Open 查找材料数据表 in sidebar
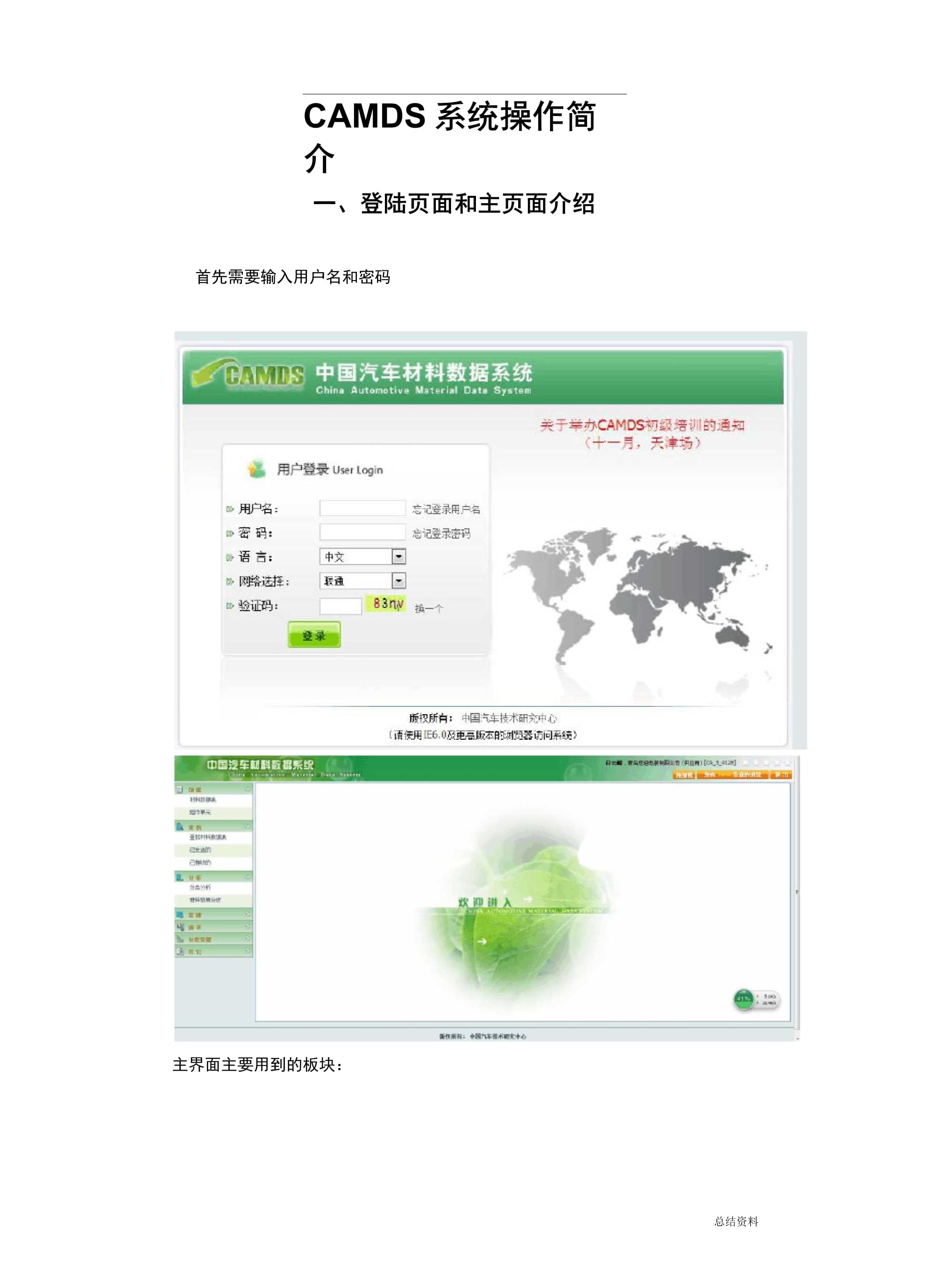 (208, 837)
